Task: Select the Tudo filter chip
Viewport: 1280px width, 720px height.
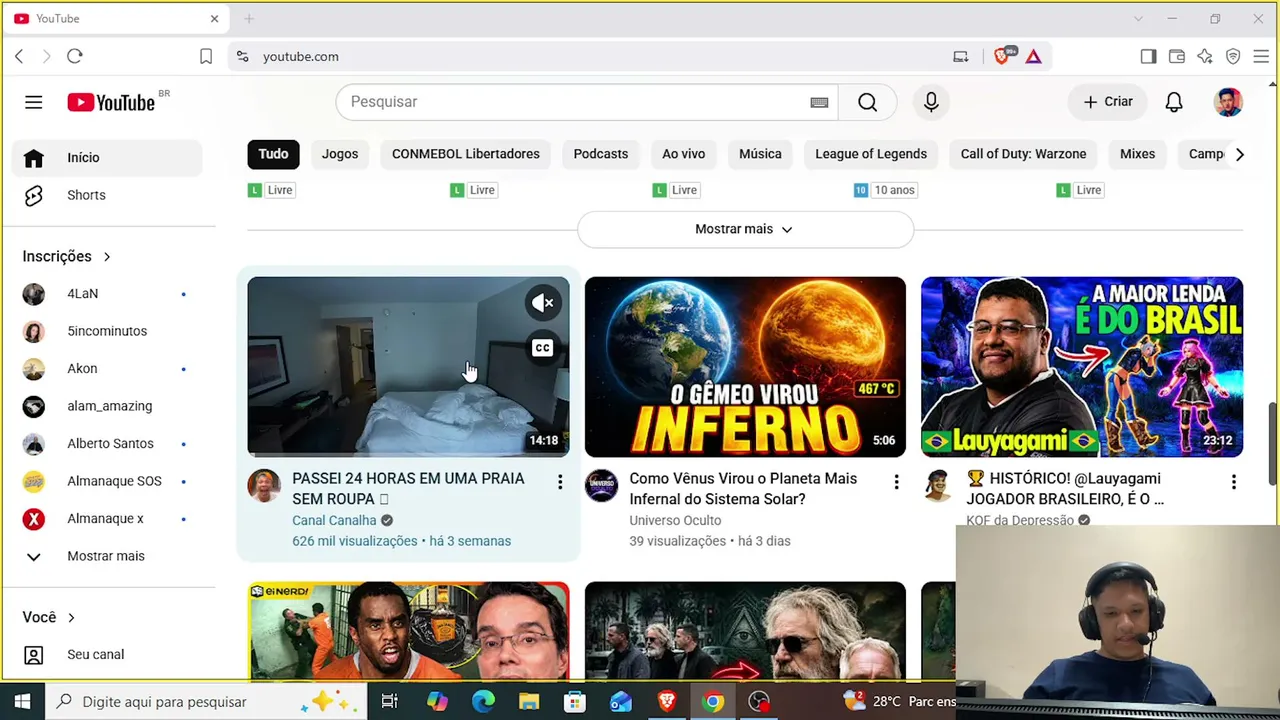Action: (273, 154)
